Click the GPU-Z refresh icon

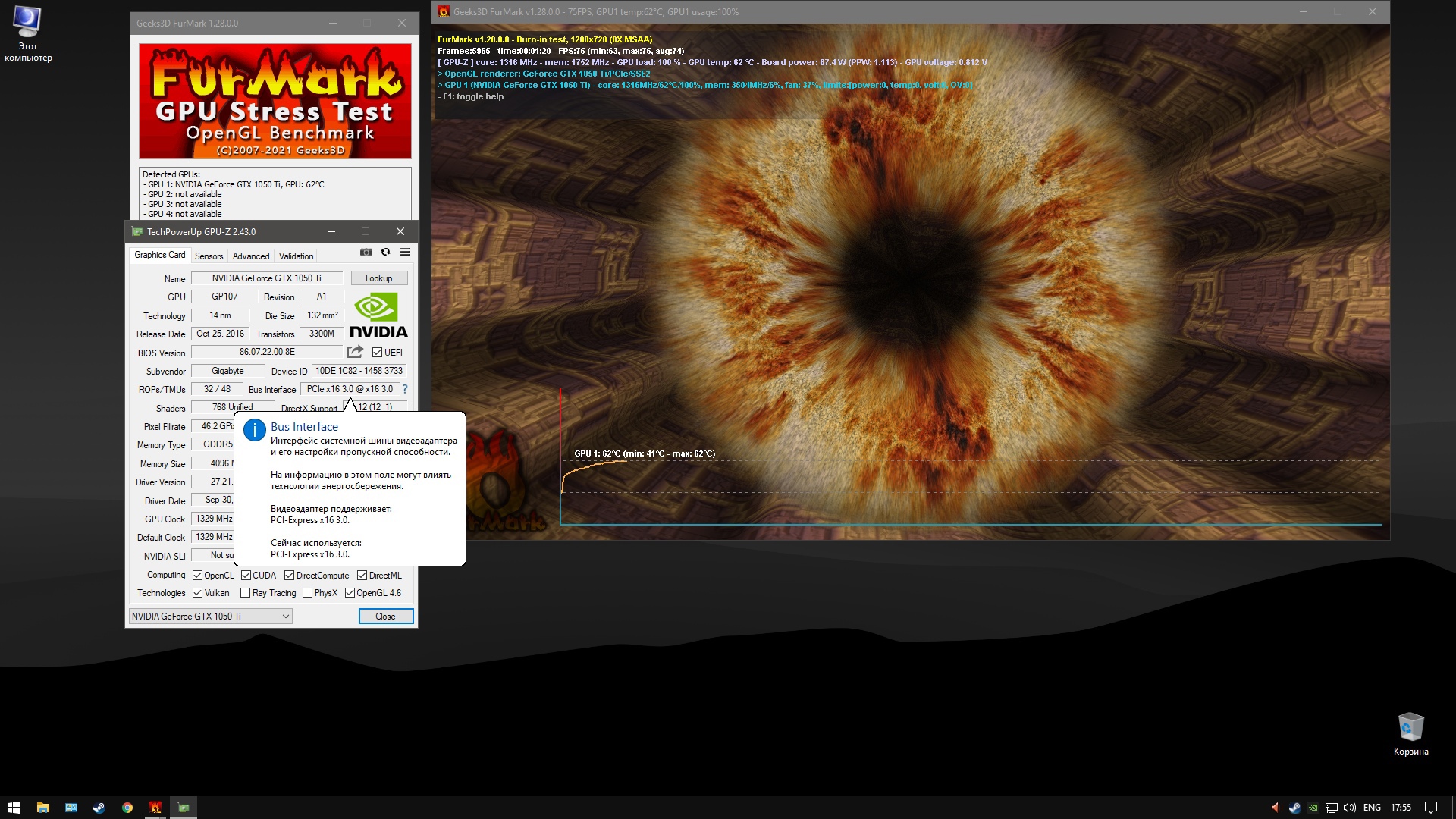[x=385, y=252]
